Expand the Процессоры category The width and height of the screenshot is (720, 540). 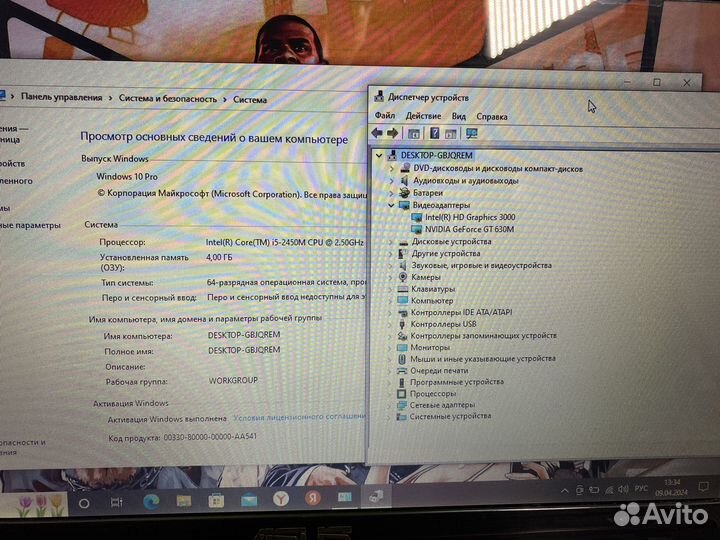(x=392, y=394)
